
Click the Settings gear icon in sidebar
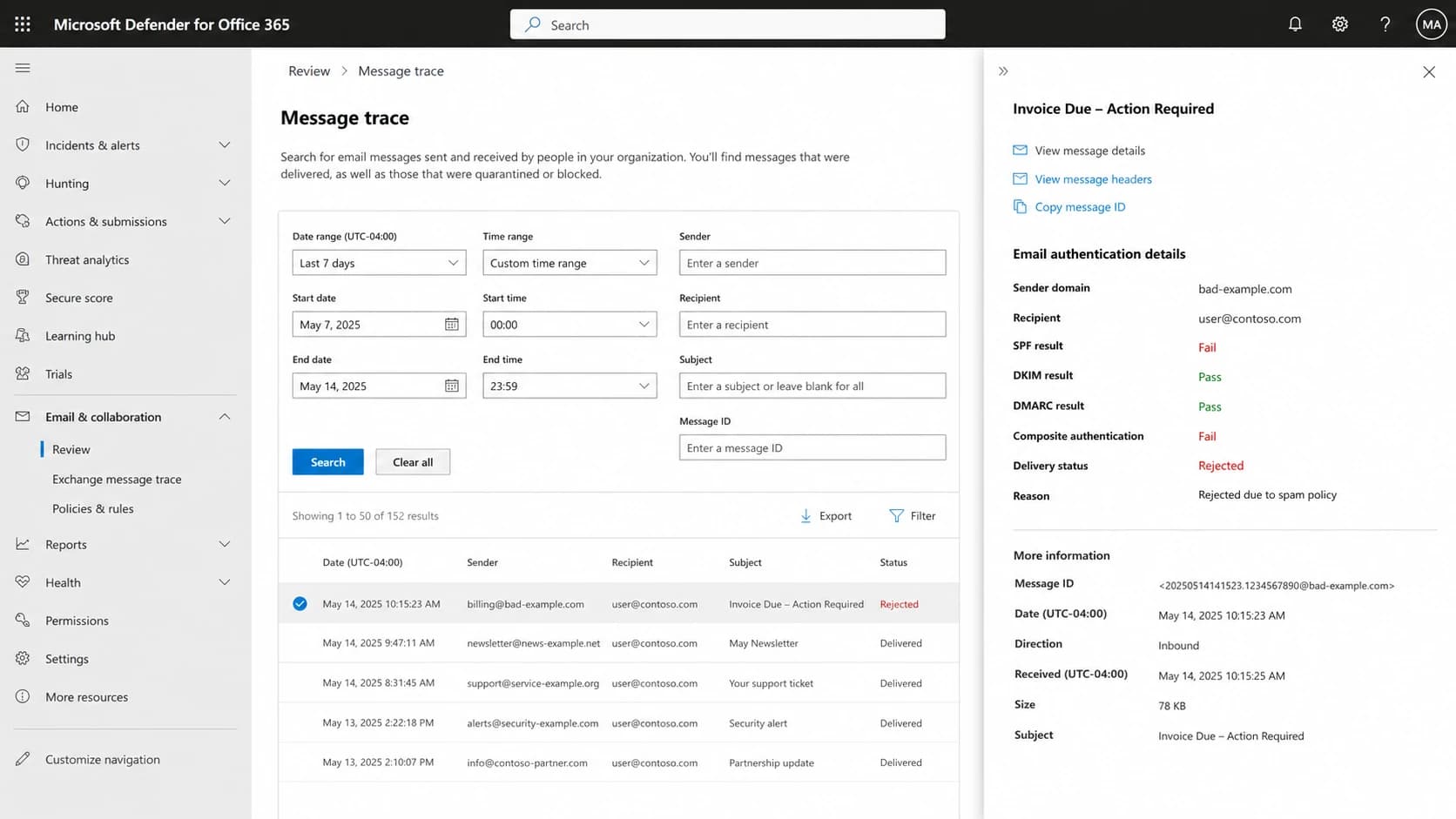coord(23,658)
